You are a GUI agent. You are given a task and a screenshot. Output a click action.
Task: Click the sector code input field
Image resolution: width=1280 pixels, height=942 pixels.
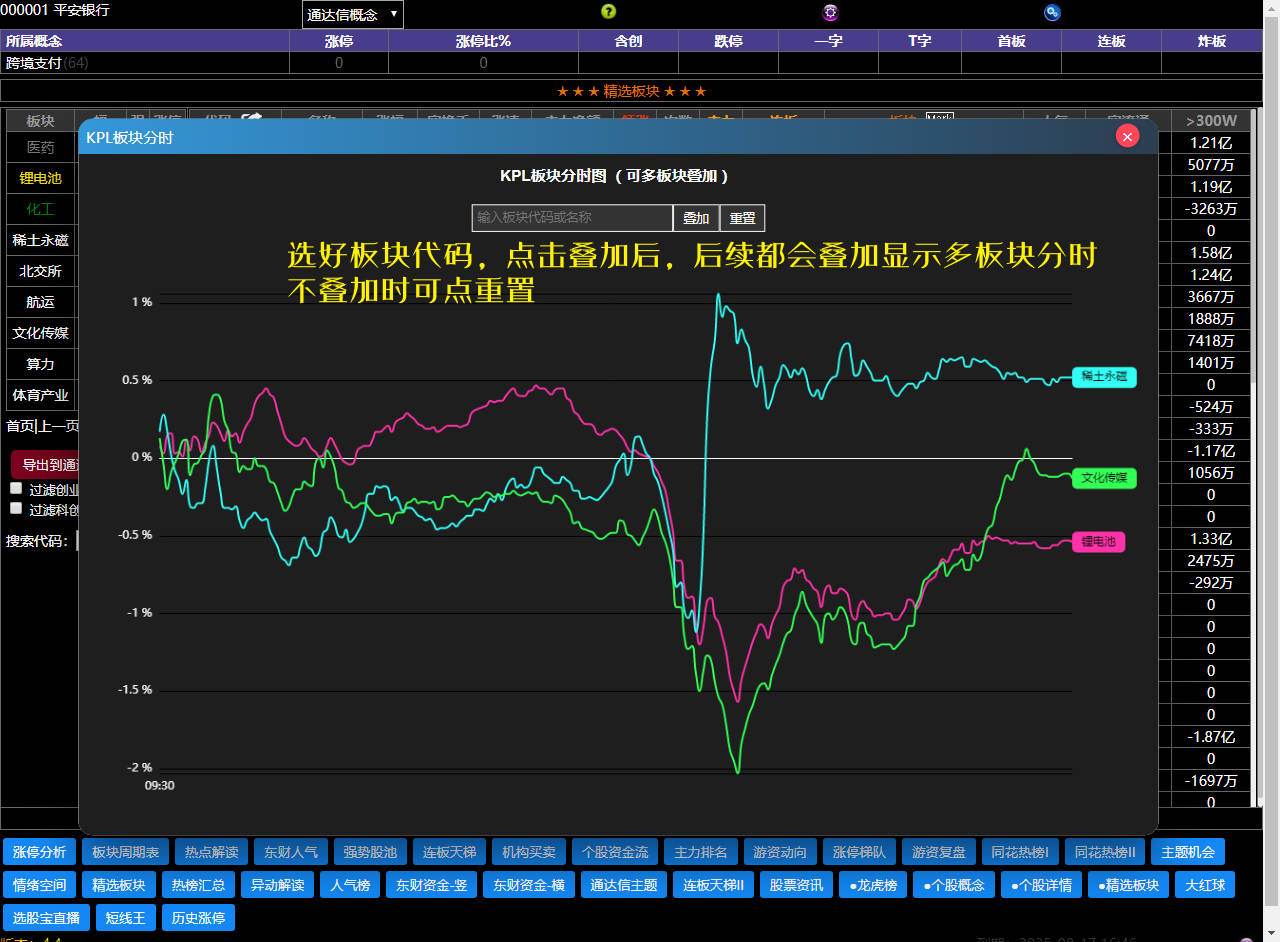click(572, 218)
